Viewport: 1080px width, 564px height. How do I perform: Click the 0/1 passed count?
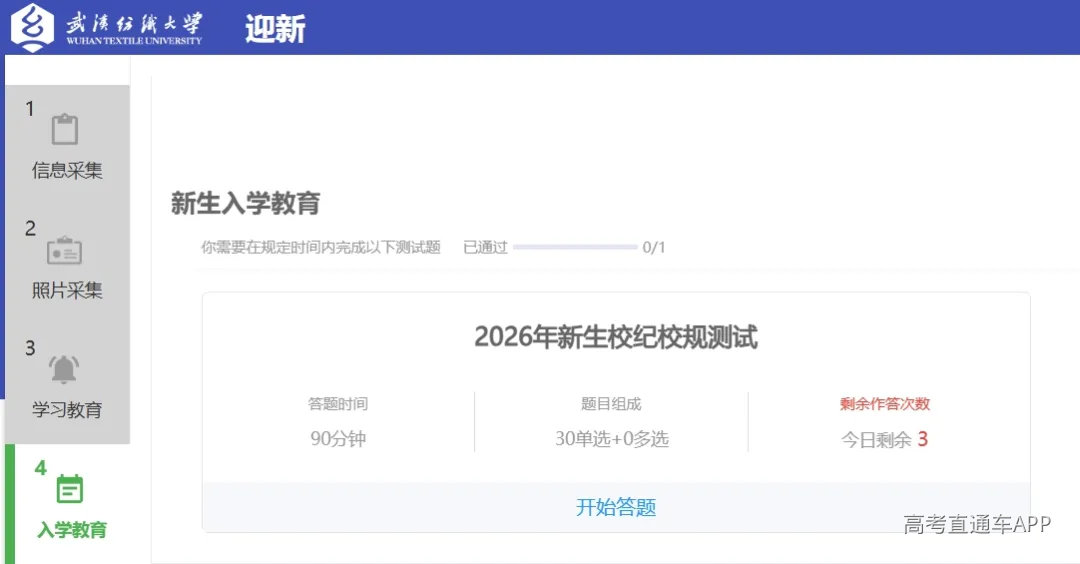point(654,247)
